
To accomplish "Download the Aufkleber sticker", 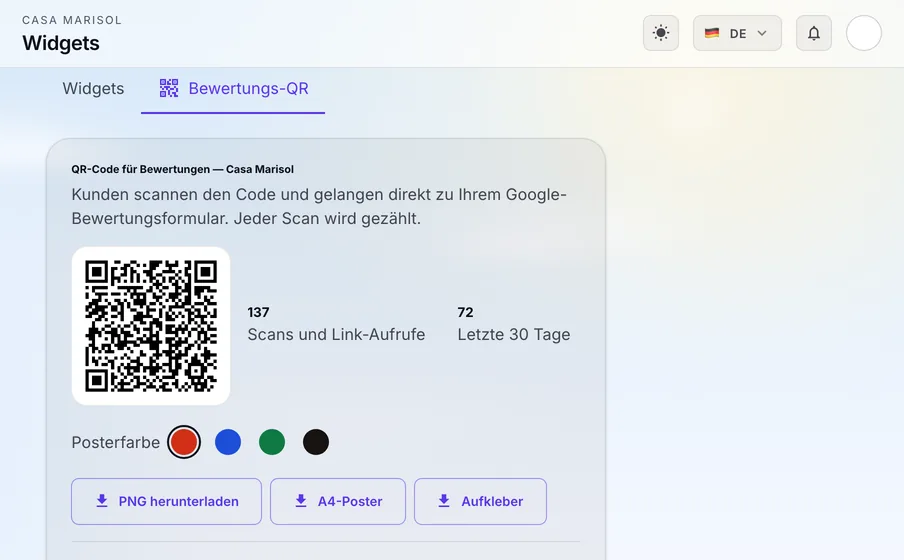I will point(480,501).
